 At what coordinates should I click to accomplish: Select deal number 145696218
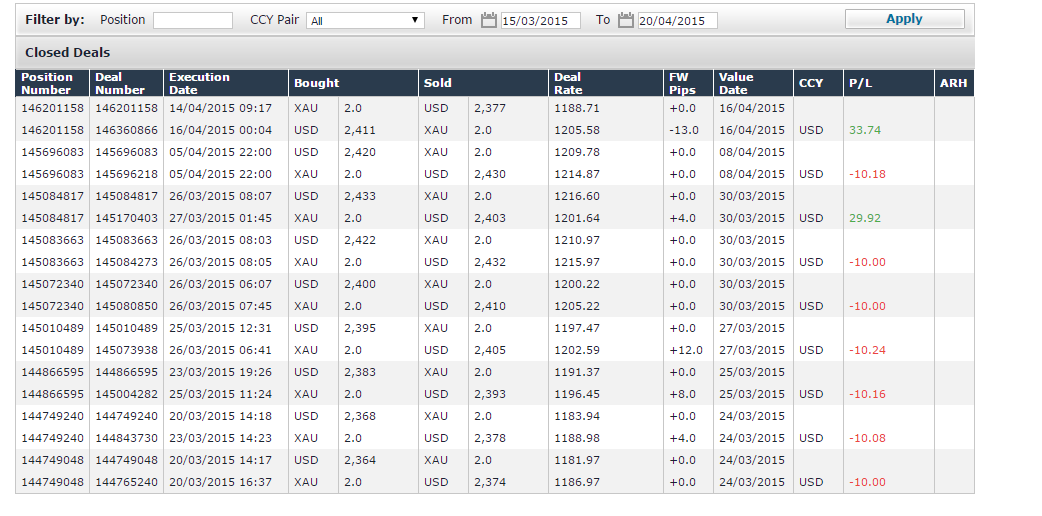[x=126, y=174]
